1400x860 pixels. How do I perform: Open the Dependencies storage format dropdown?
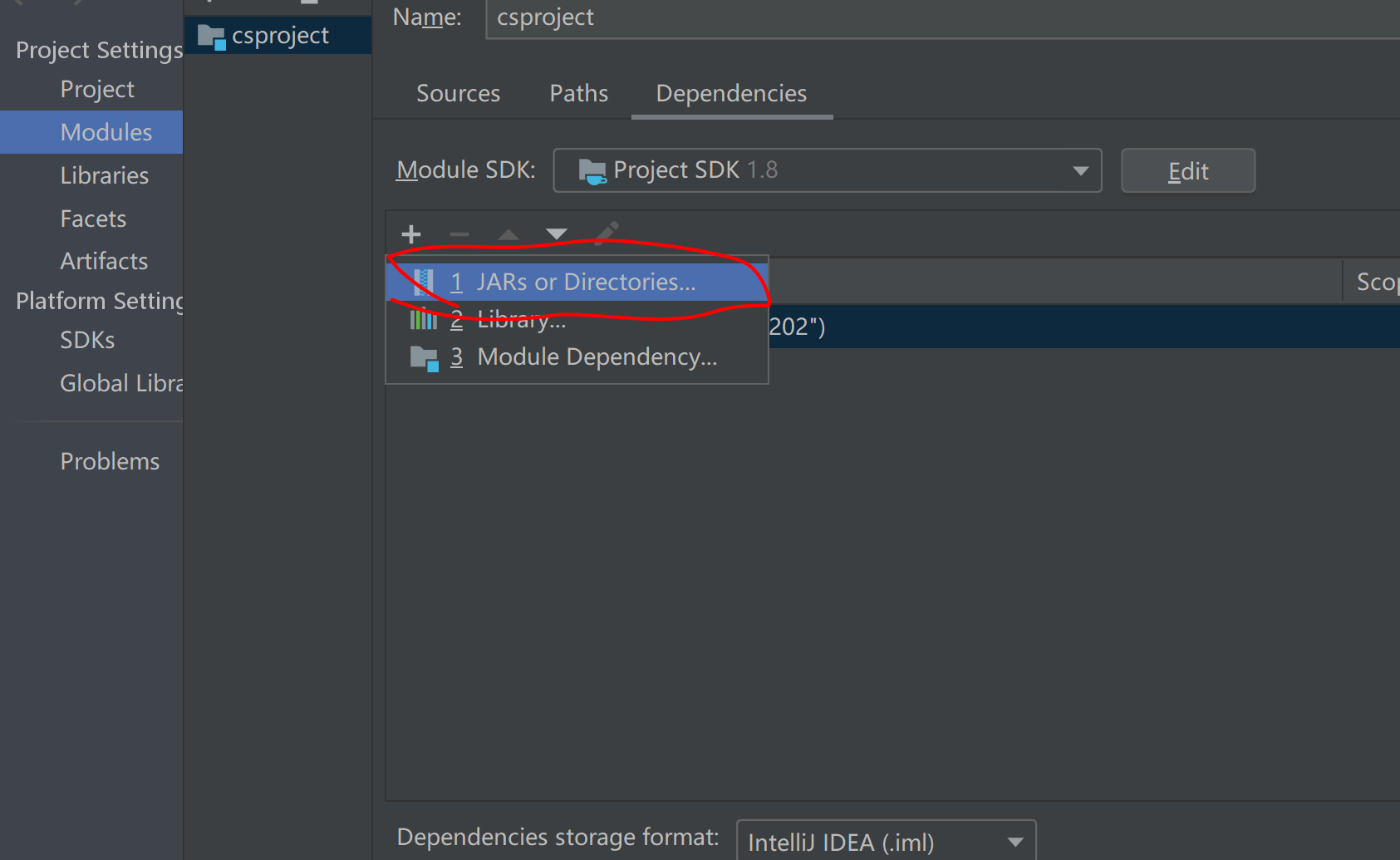[886, 840]
